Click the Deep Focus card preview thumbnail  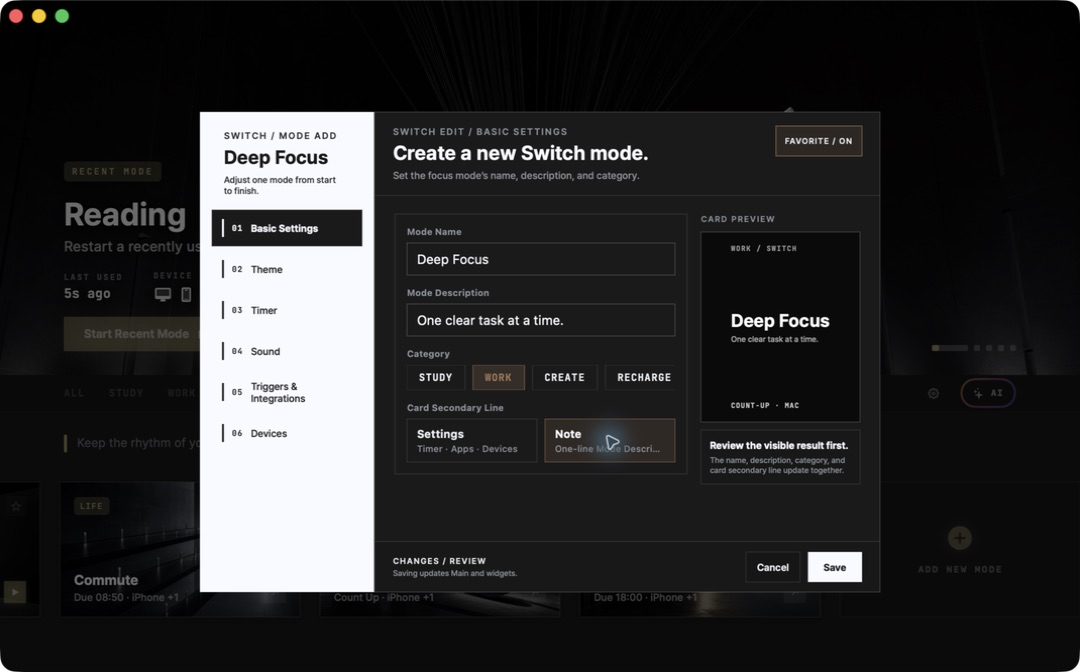click(780, 327)
